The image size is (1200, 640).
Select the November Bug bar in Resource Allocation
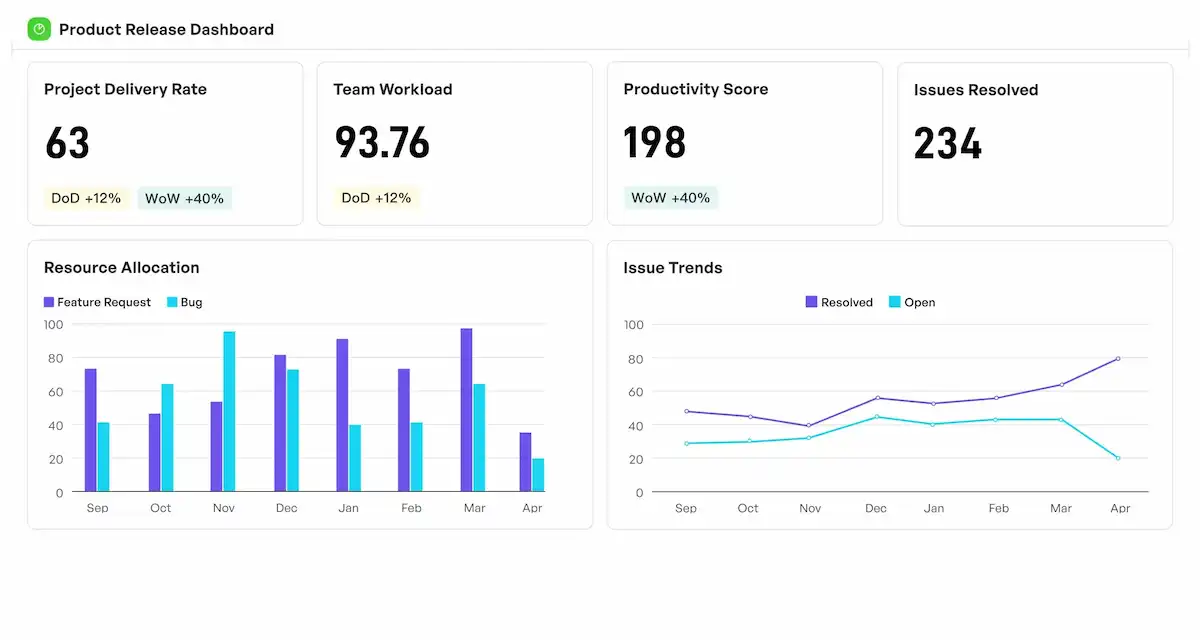coord(229,411)
